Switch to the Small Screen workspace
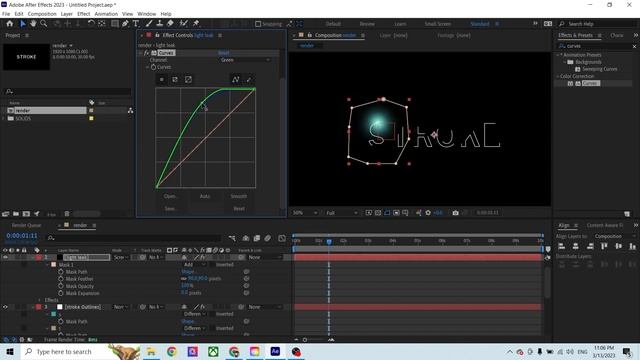This screenshot has width=640, height=360. pos(438,24)
